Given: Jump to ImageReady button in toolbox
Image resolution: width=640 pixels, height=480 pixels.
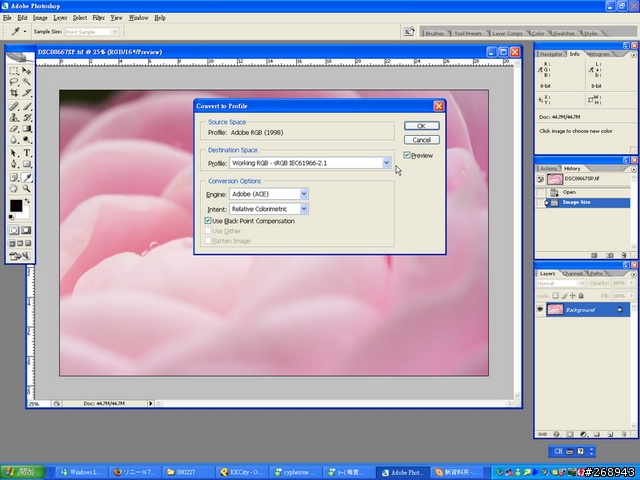Looking at the screenshot, I should tap(20, 256).
